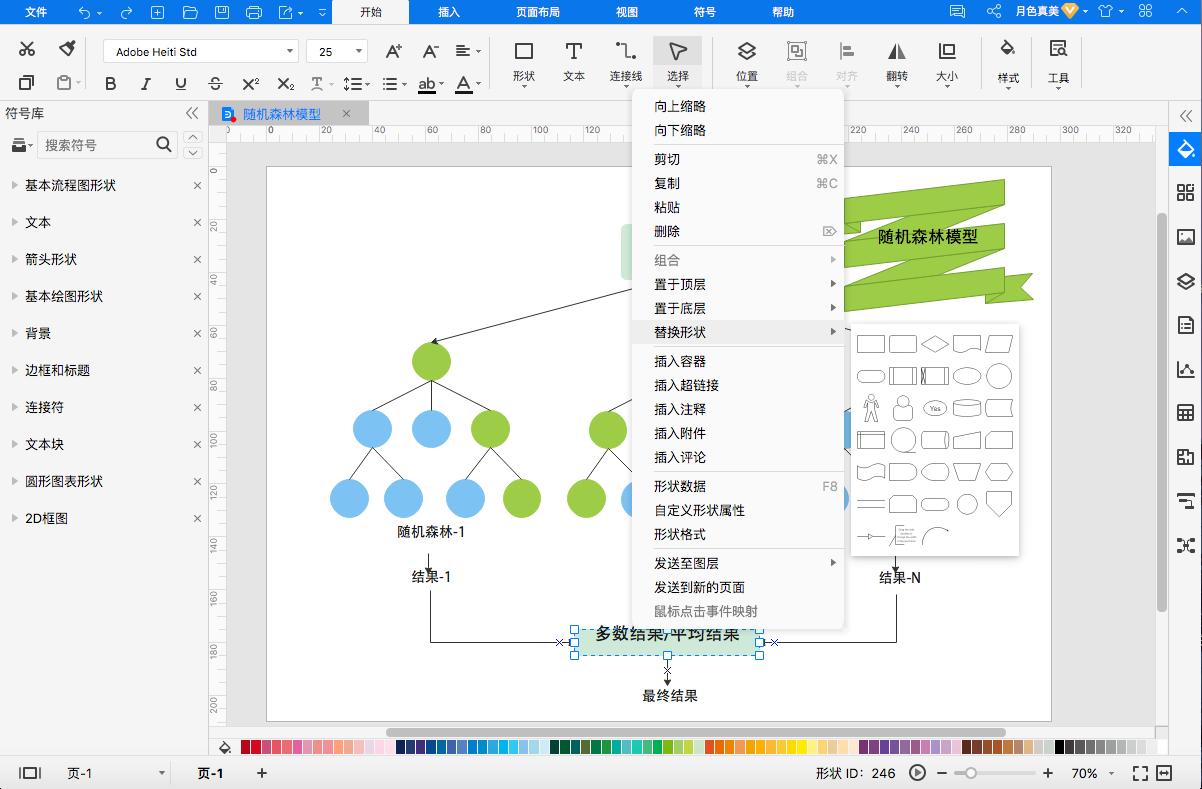
Task: Click the layers icon in right sidebar
Action: tap(1185, 281)
